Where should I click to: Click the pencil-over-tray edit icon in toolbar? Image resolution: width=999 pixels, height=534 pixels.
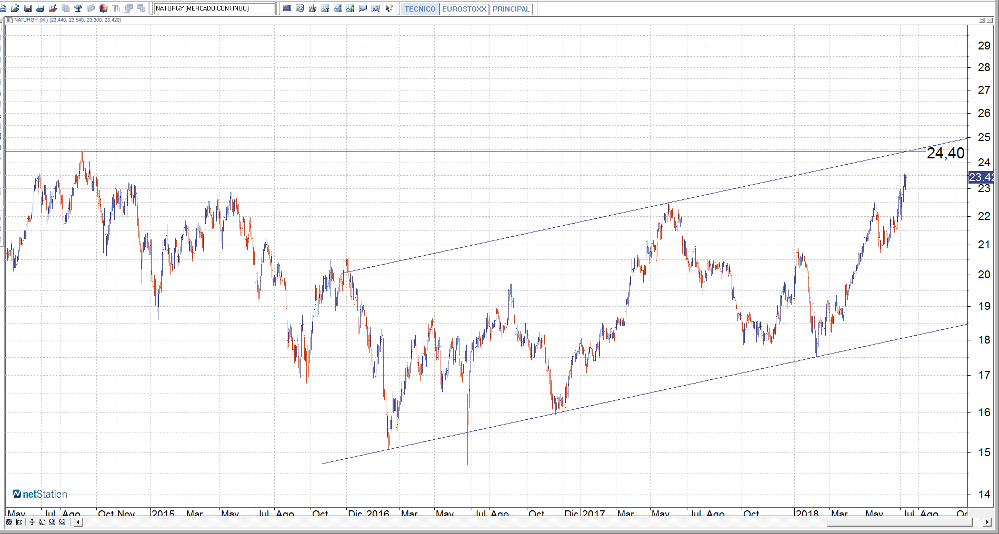click(52, 8)
